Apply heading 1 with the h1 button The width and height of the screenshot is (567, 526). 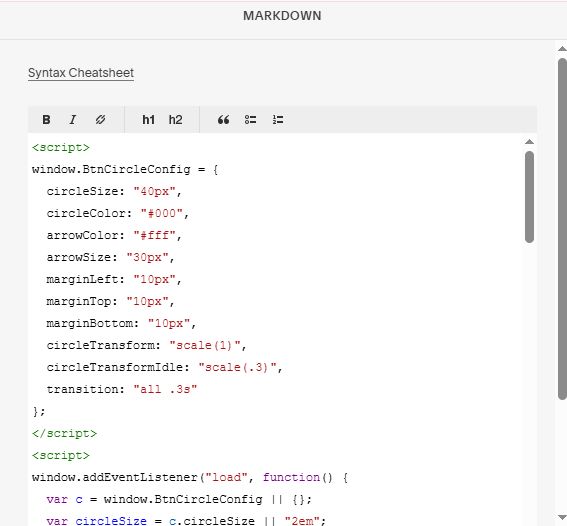pyautogui.click(x=149, y=120)
